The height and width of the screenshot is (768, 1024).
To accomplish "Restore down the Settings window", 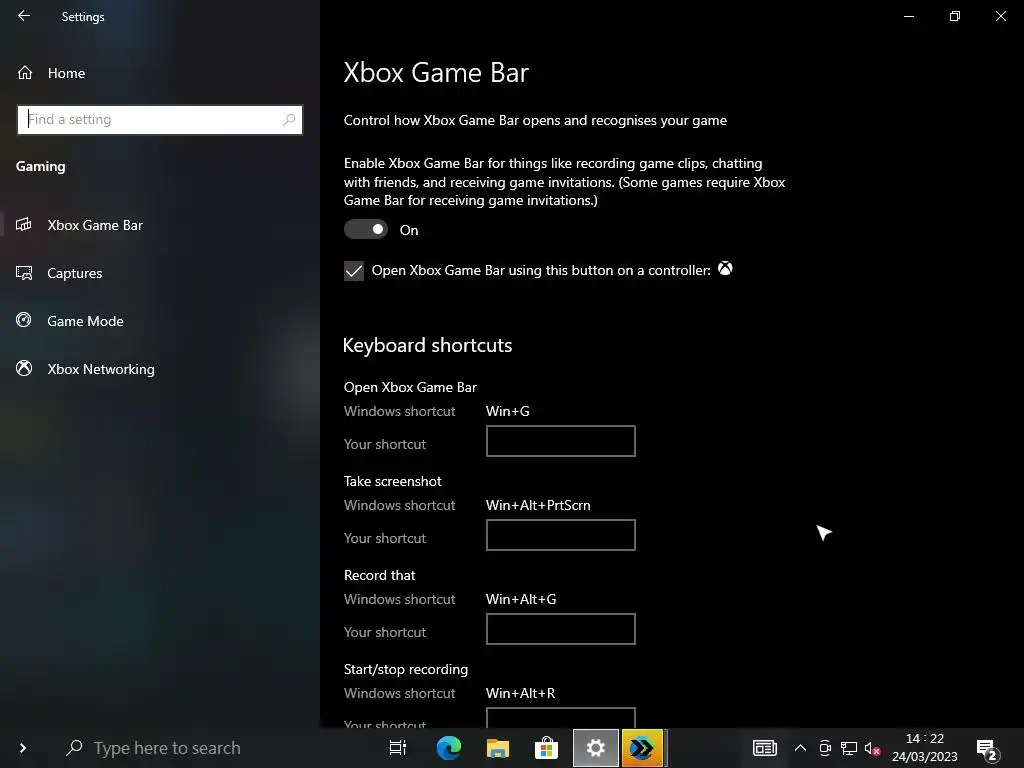I will pyautogui.click(x=955, y=16).
